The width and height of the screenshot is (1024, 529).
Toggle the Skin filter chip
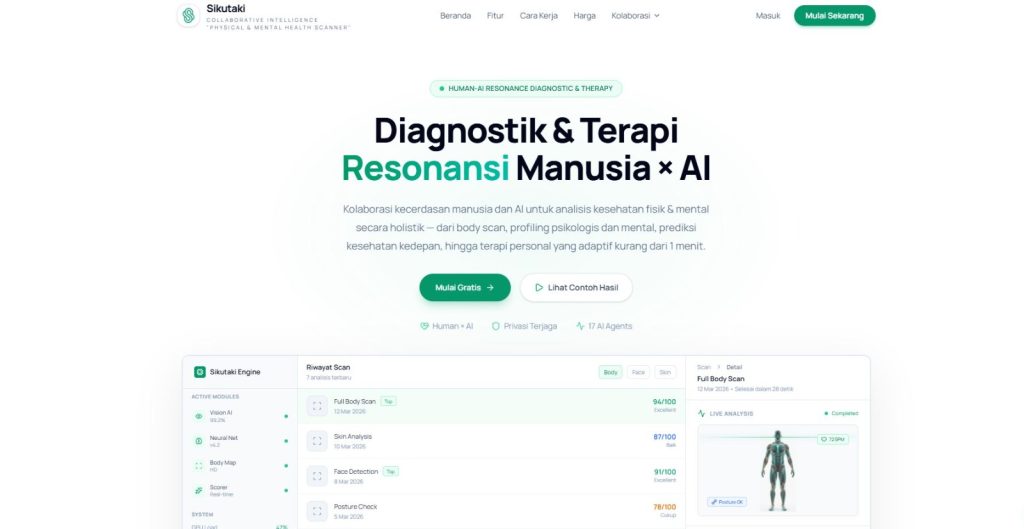665,372
